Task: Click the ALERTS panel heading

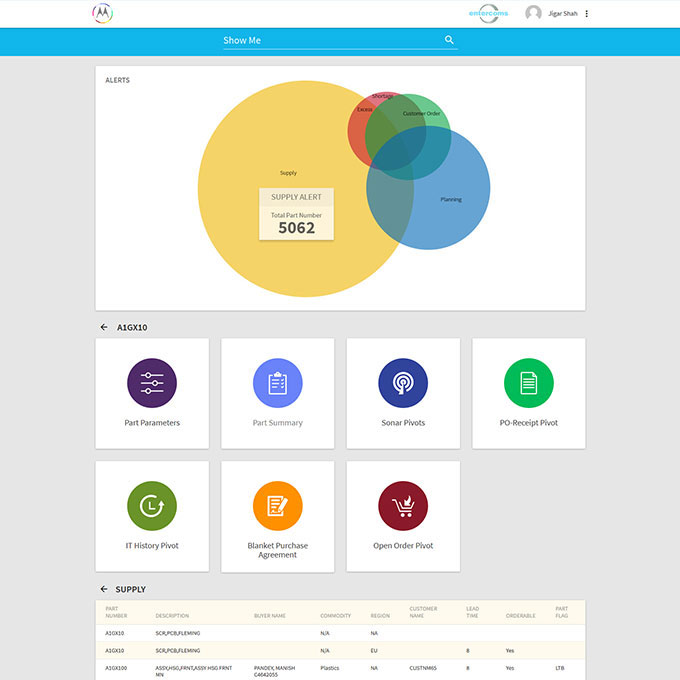Action: pyautogui.click(x=118, y=80)
